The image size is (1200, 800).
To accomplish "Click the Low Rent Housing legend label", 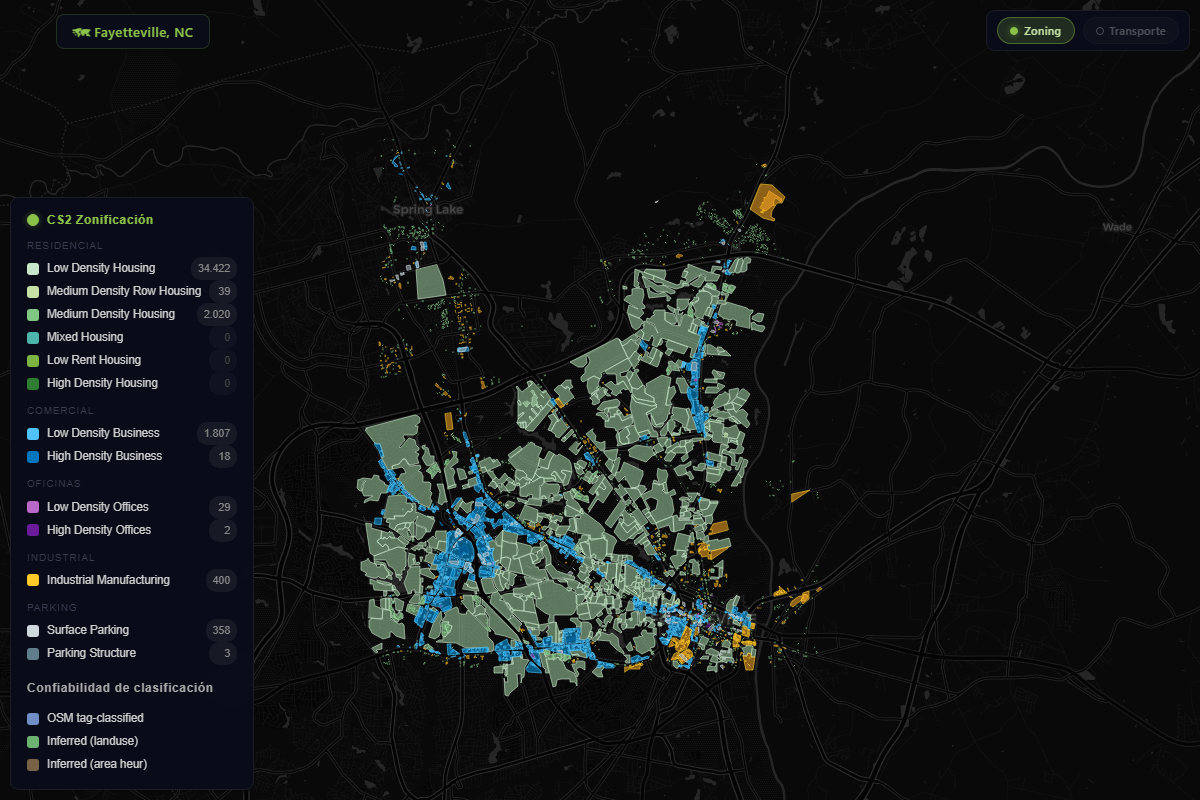I will pyautogui.click(x=94, y=360).
